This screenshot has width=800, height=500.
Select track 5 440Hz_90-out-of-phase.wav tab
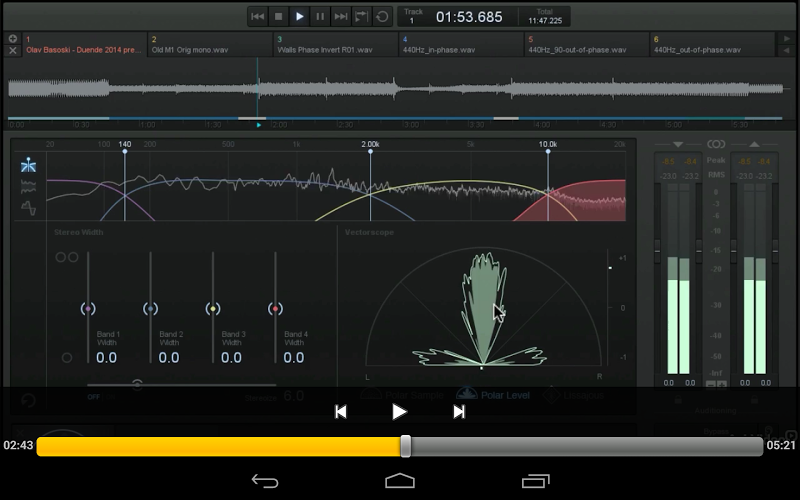click(587, 44)
